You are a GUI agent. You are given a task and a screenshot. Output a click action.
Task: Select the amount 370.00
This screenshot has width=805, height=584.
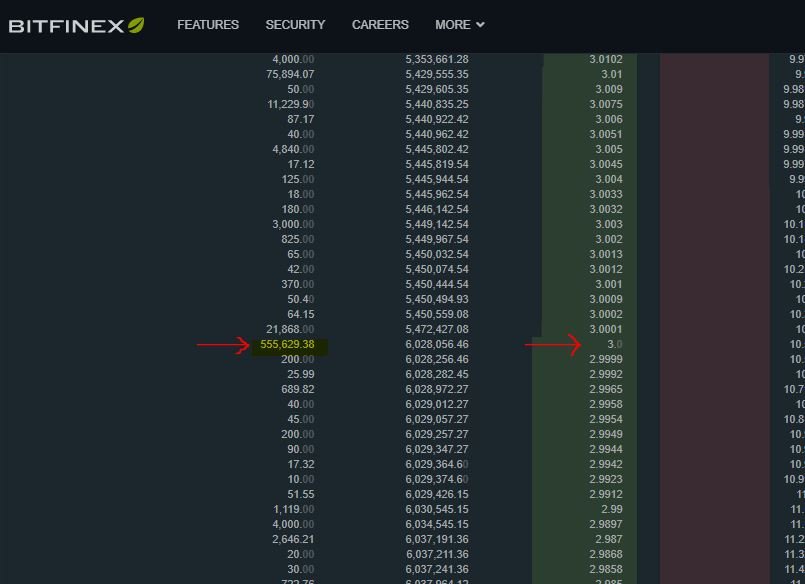pos(298,284)
